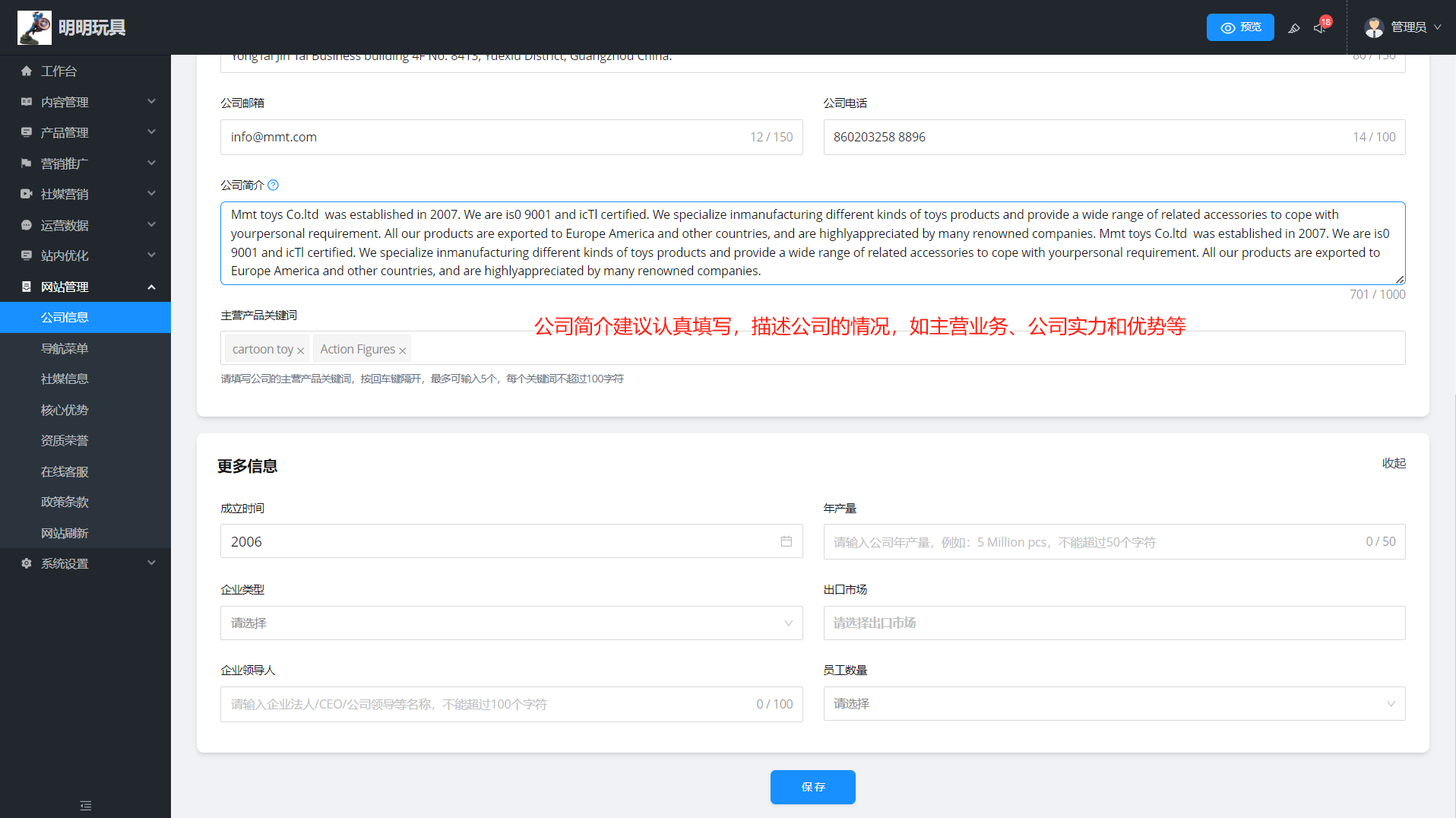
Task: Click textarea resize handle of 公司简介
Action: (x=1400, y=280)
